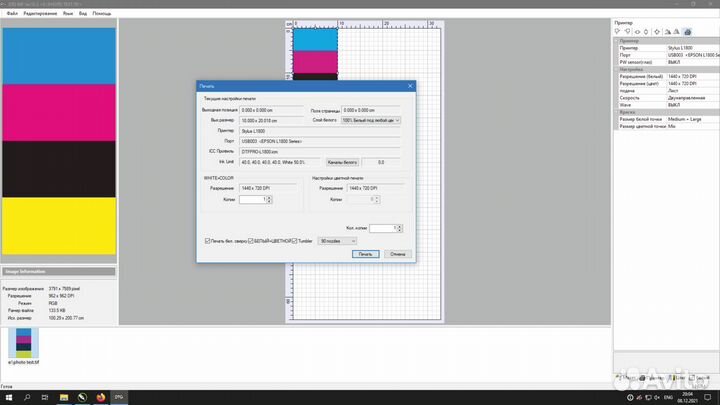Select the 'Разрешение (цвет)' row in panel
Image resolution: width=720 pixels, height=405 pixels.
tap(667, 84)
